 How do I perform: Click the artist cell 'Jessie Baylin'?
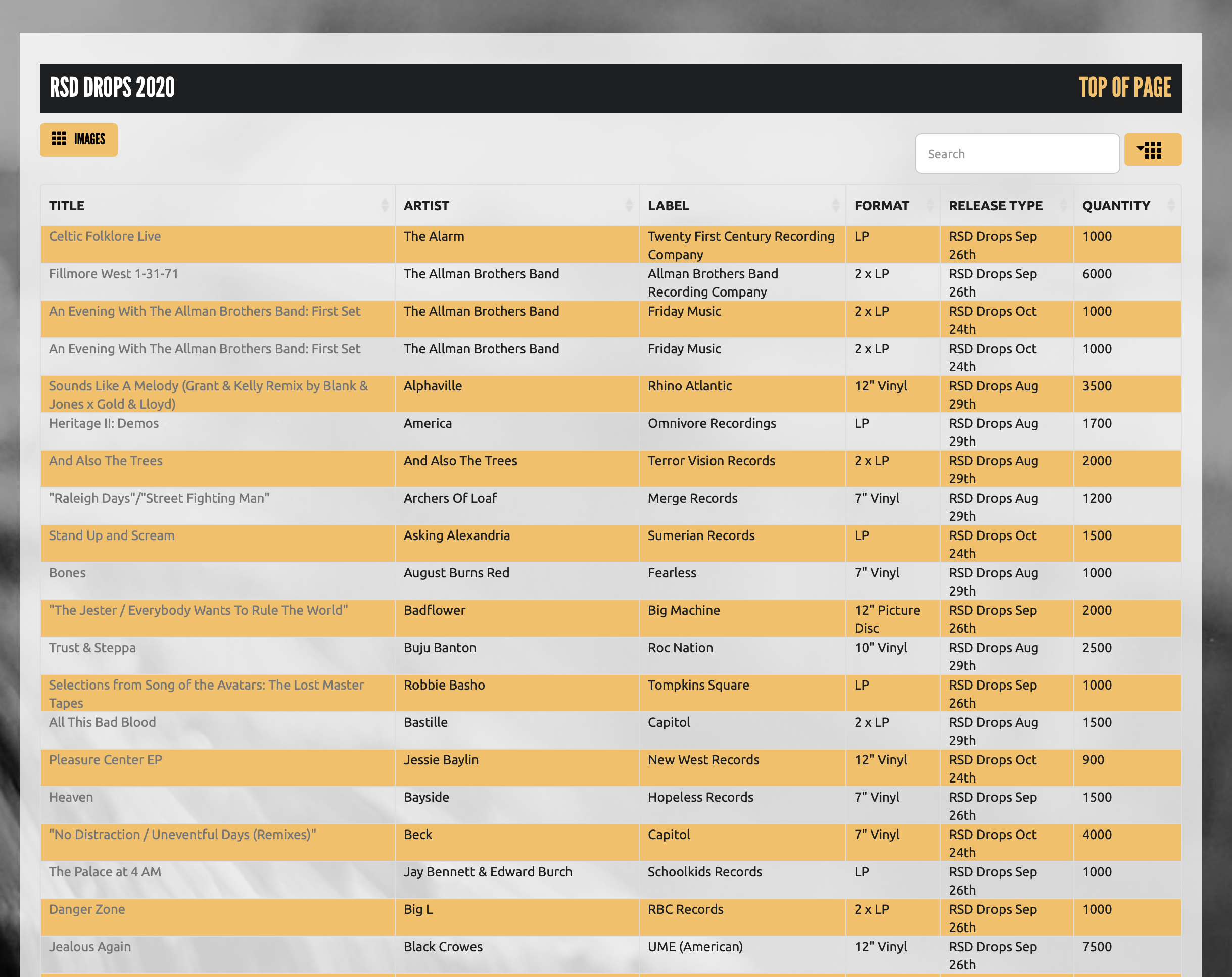pyautogui.click(x=441, y=760)
